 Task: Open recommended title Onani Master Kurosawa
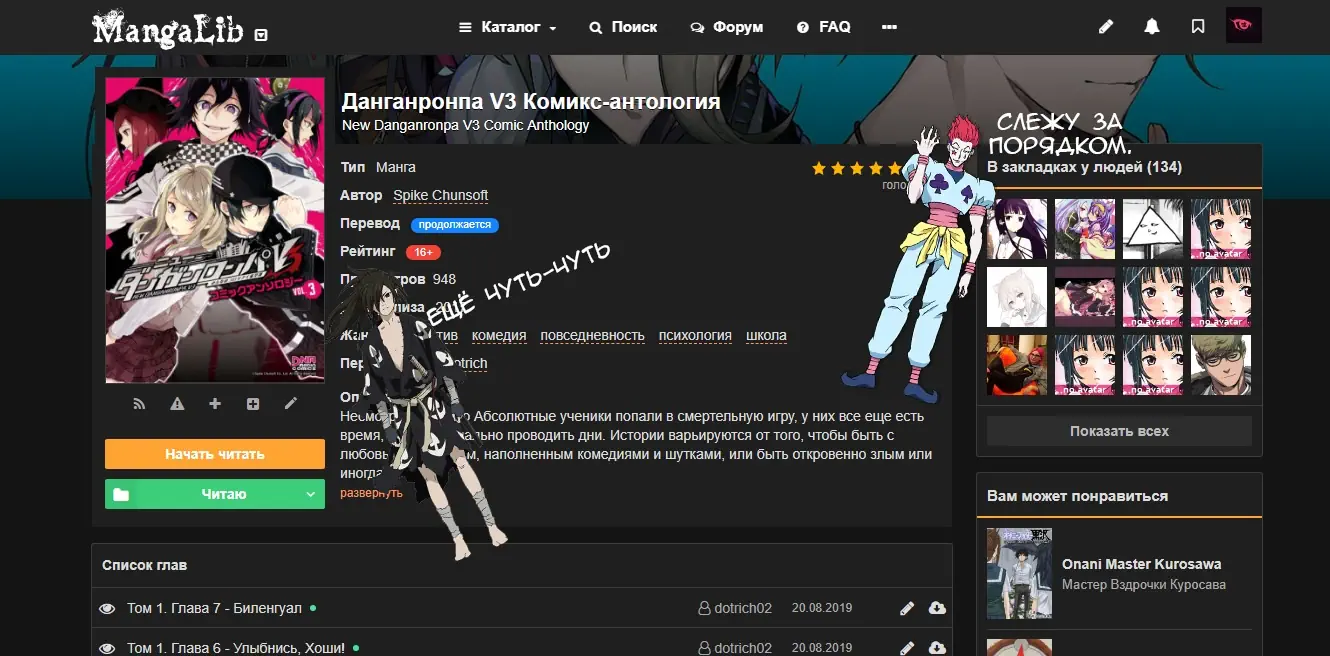(1141, 564)
